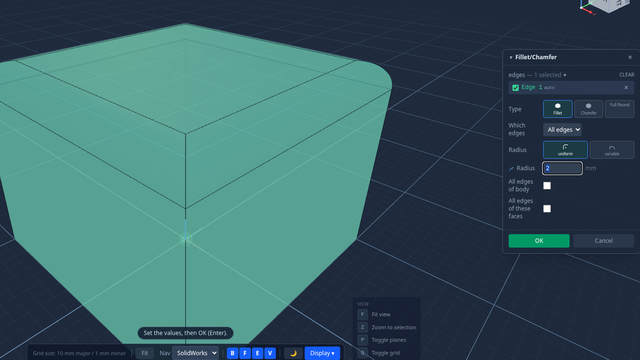Toggle dark mode moon icon
The image size is (640, 360).
(293, 353)
